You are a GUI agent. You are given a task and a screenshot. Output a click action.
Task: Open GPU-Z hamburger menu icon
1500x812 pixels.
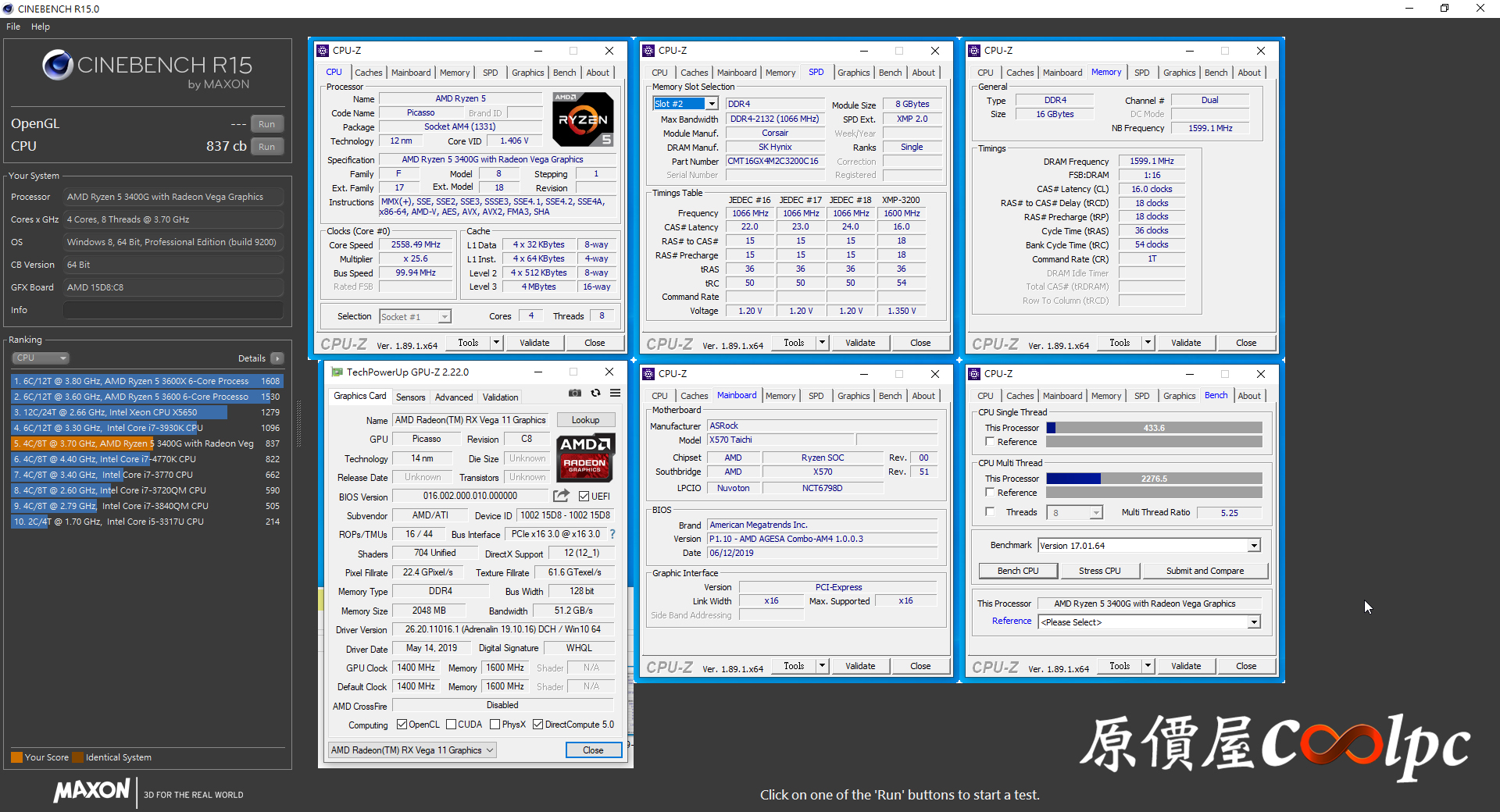(616, 394)
